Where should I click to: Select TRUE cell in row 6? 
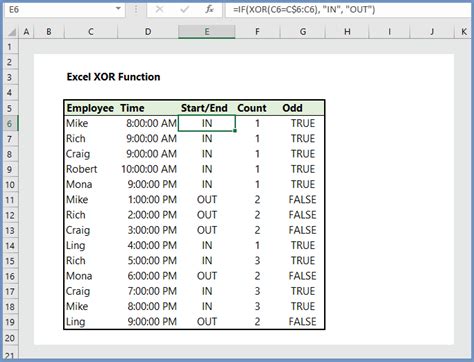303,123
